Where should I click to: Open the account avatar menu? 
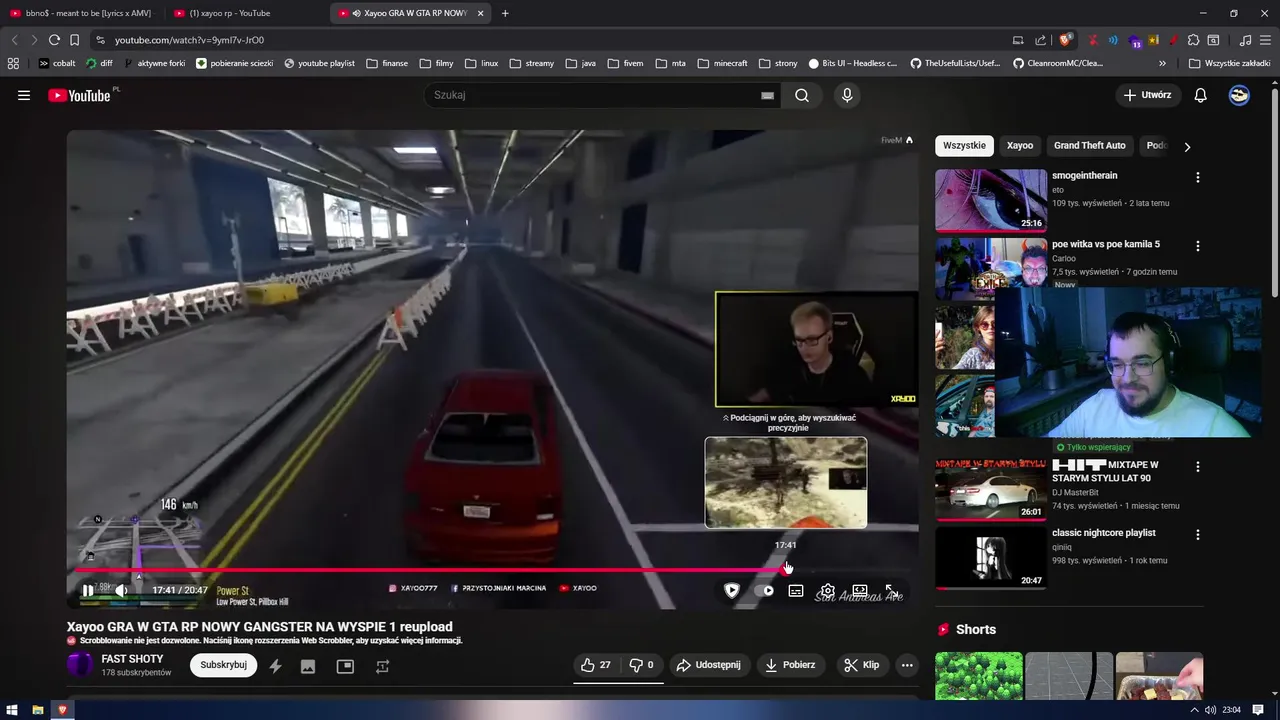[x=1239, y=95]
